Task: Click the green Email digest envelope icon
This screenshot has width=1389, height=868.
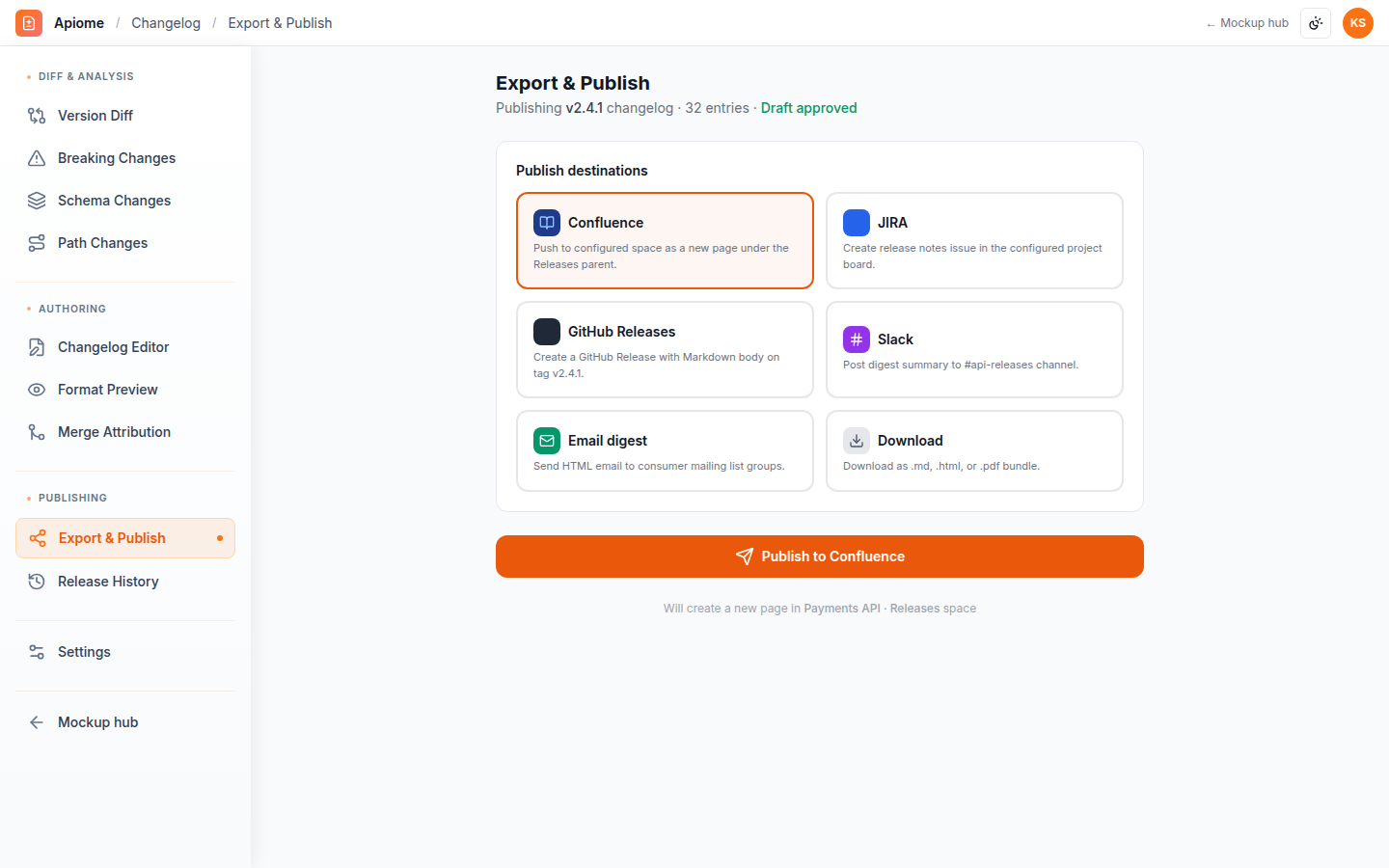Action: tap(547, 441)
